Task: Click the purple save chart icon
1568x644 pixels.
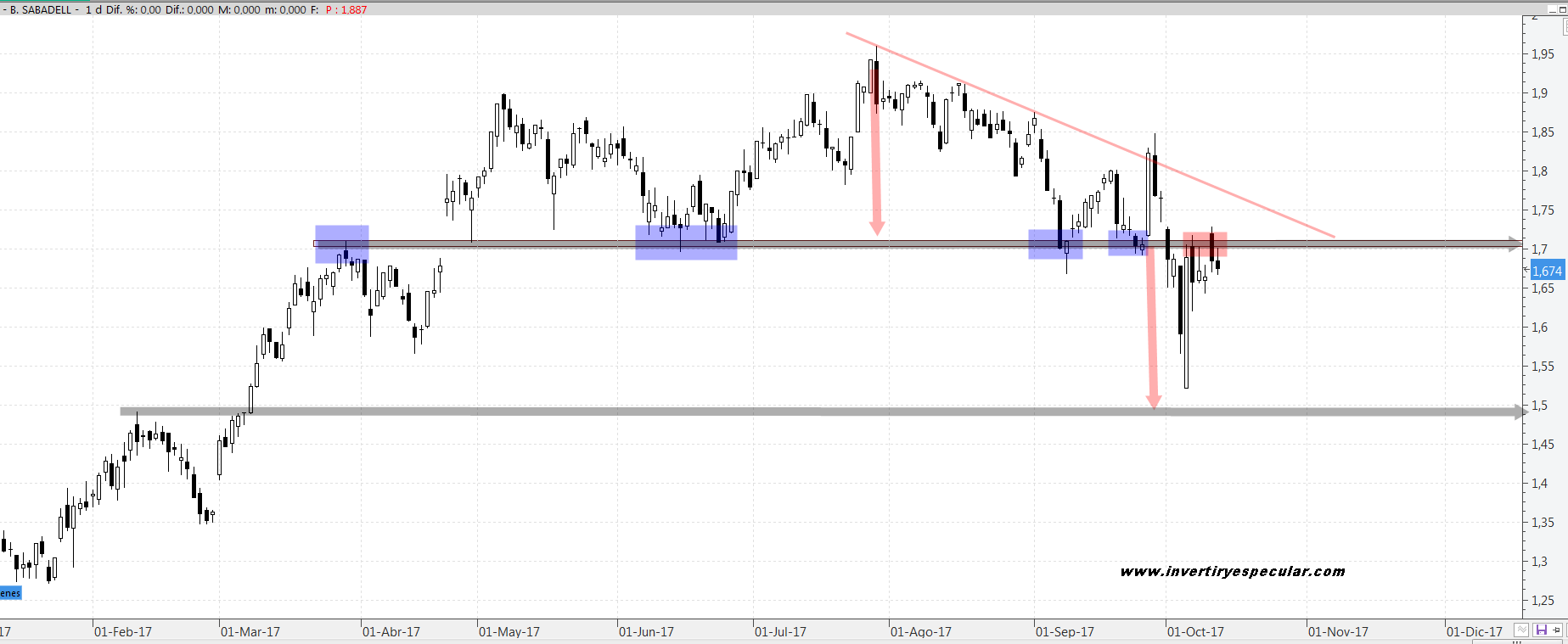Action: (1541, 630)
